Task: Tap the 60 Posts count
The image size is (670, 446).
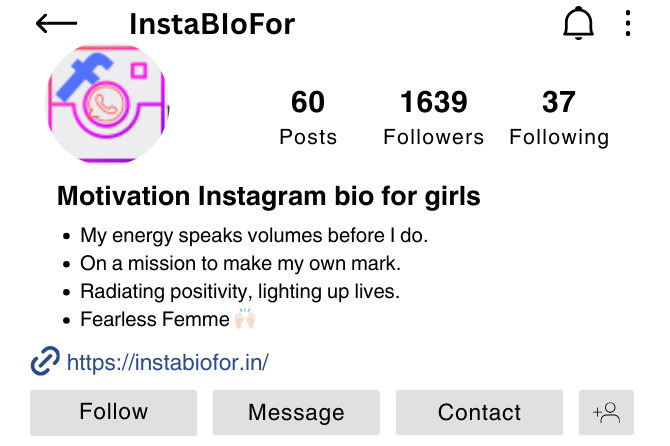Action: coord(308,117)
